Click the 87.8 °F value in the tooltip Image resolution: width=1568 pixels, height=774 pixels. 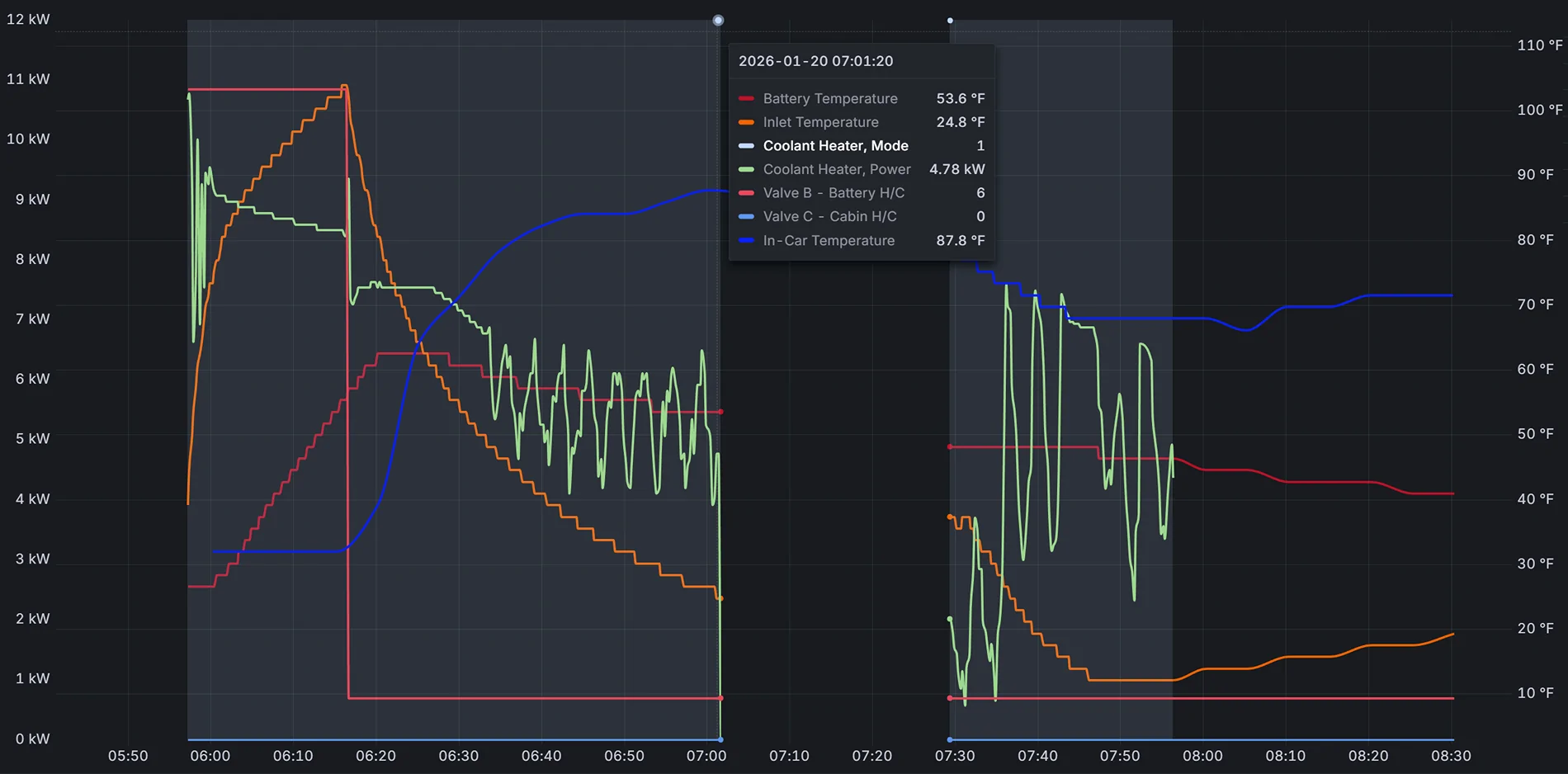coord(960,240)
